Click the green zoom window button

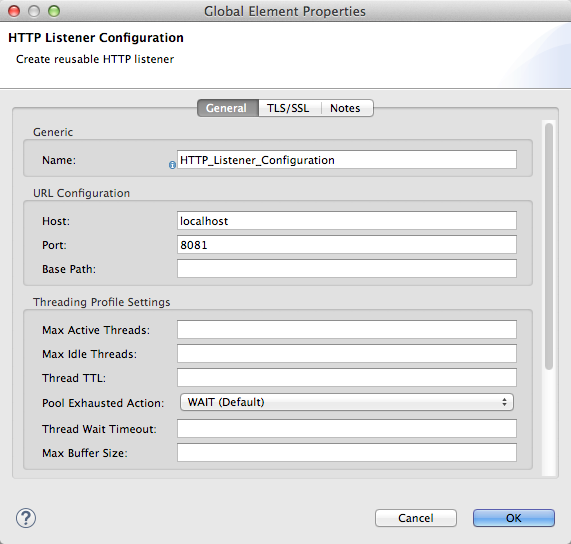point(54,11)
